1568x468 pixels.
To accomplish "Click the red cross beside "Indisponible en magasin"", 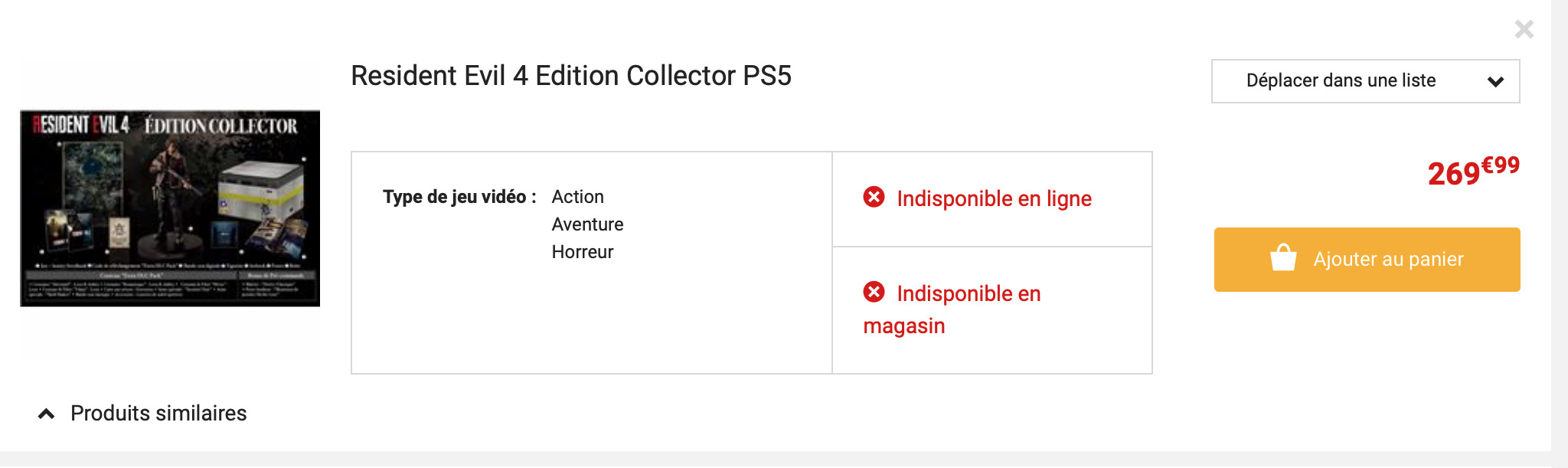I will pos(874,293).
